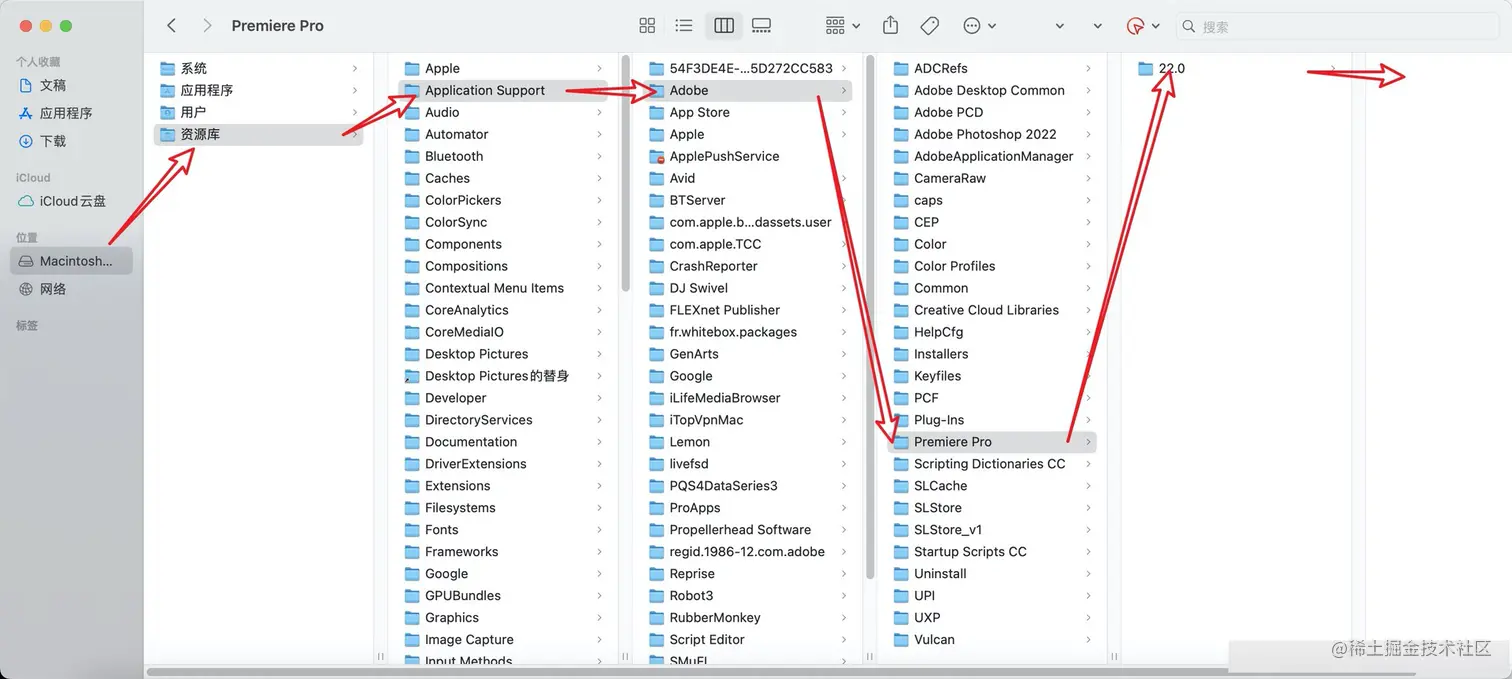Click the FLEXnet Publisher folder icon
Viewport: 1512px width, 679px height.
click(656, 310)
